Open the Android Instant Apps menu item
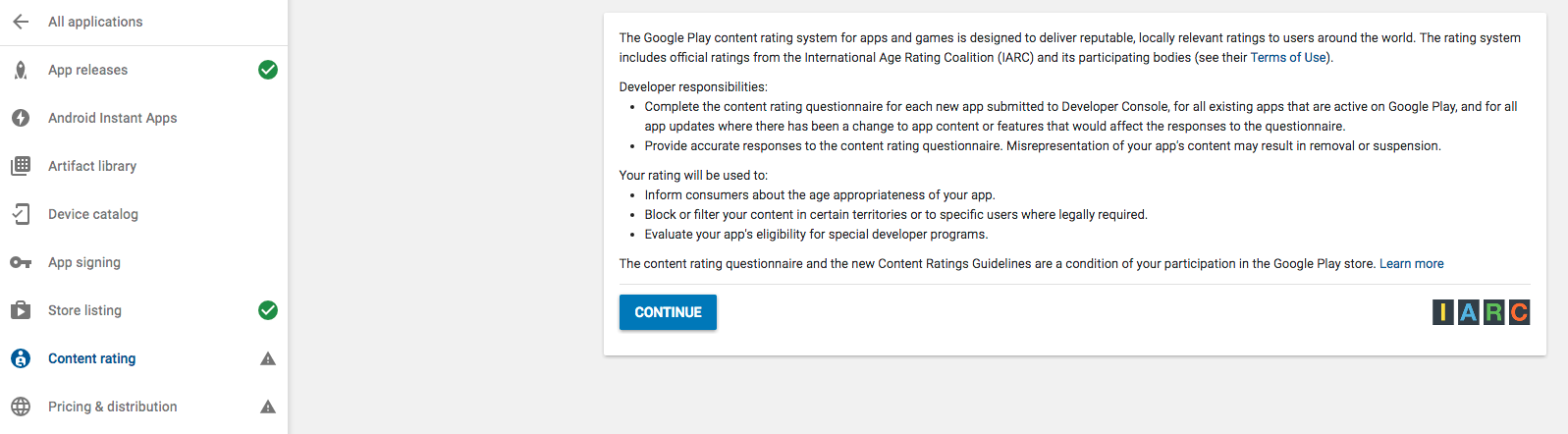1568x434 pixels. point(113,118)
